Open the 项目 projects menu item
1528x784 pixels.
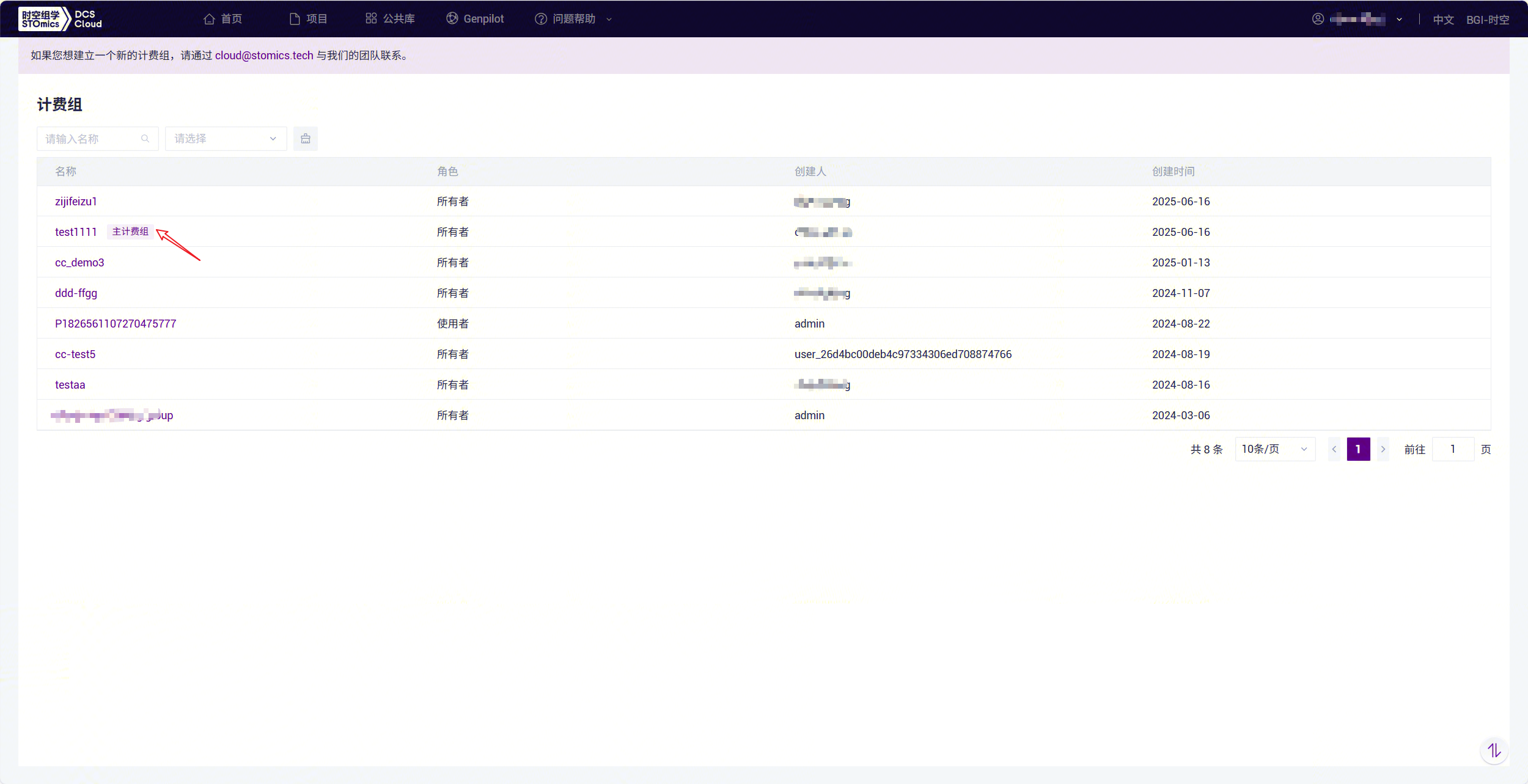[x=308, y=19]
